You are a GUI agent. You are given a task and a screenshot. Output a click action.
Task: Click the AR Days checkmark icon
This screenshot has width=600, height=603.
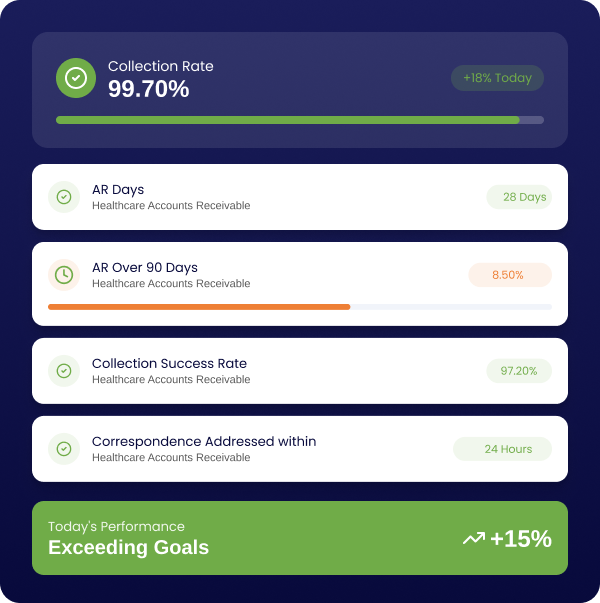[x=64, y=197]
